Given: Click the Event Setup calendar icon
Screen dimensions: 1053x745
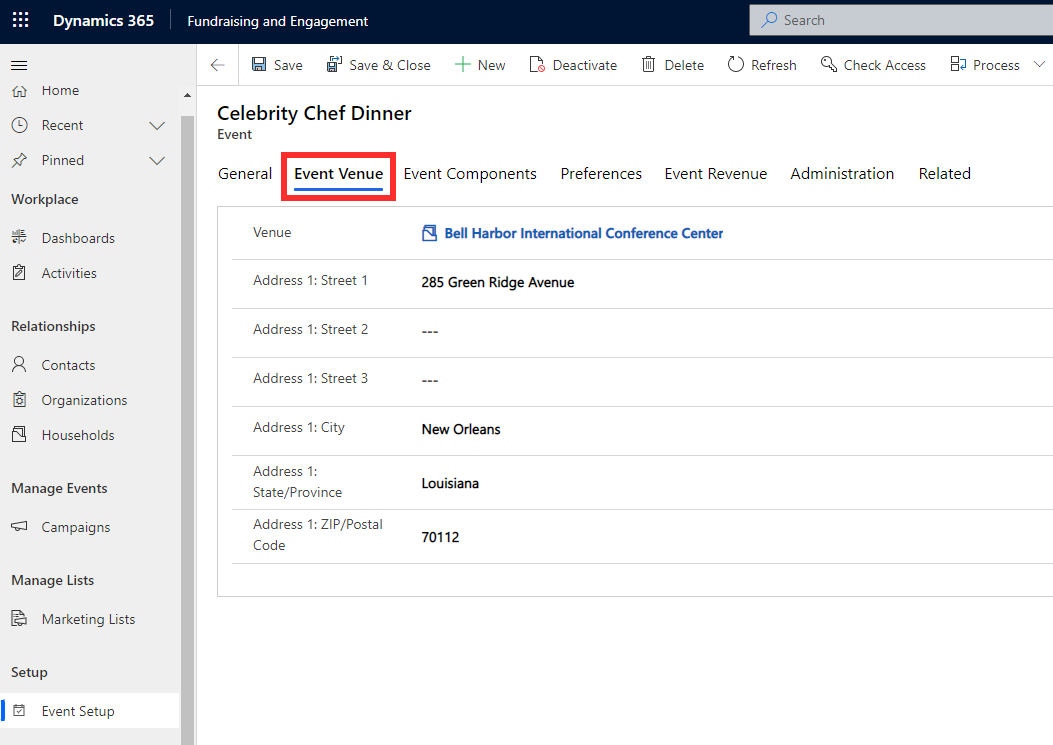Looking at the screenshot, I should (x=19, y=711).
